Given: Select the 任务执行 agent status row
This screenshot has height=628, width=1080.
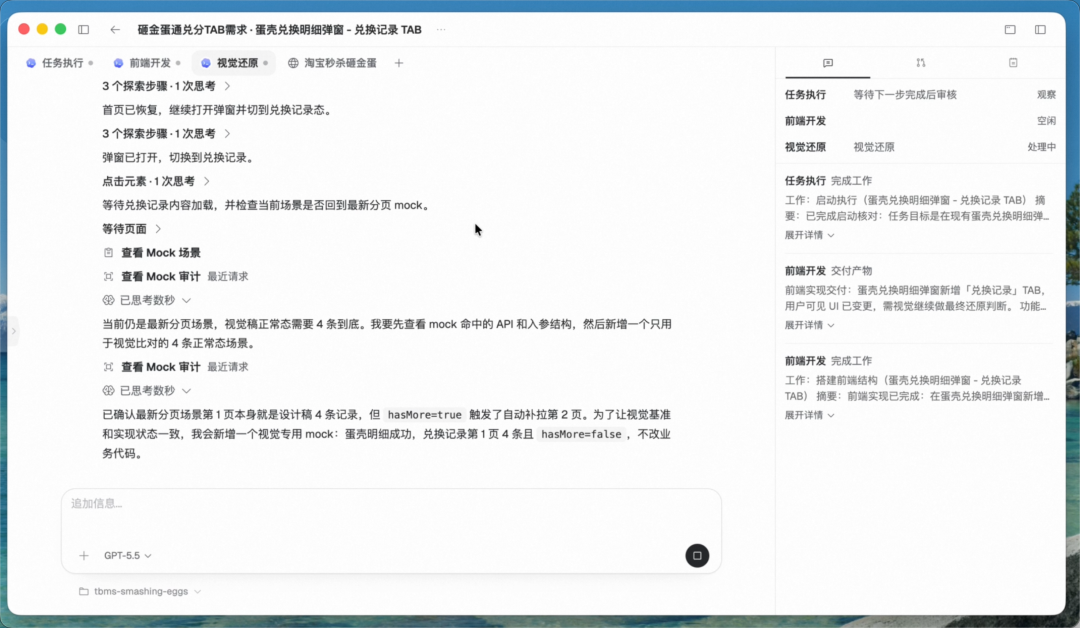Looking at the screenshot, I should click(x=920, y=94).
